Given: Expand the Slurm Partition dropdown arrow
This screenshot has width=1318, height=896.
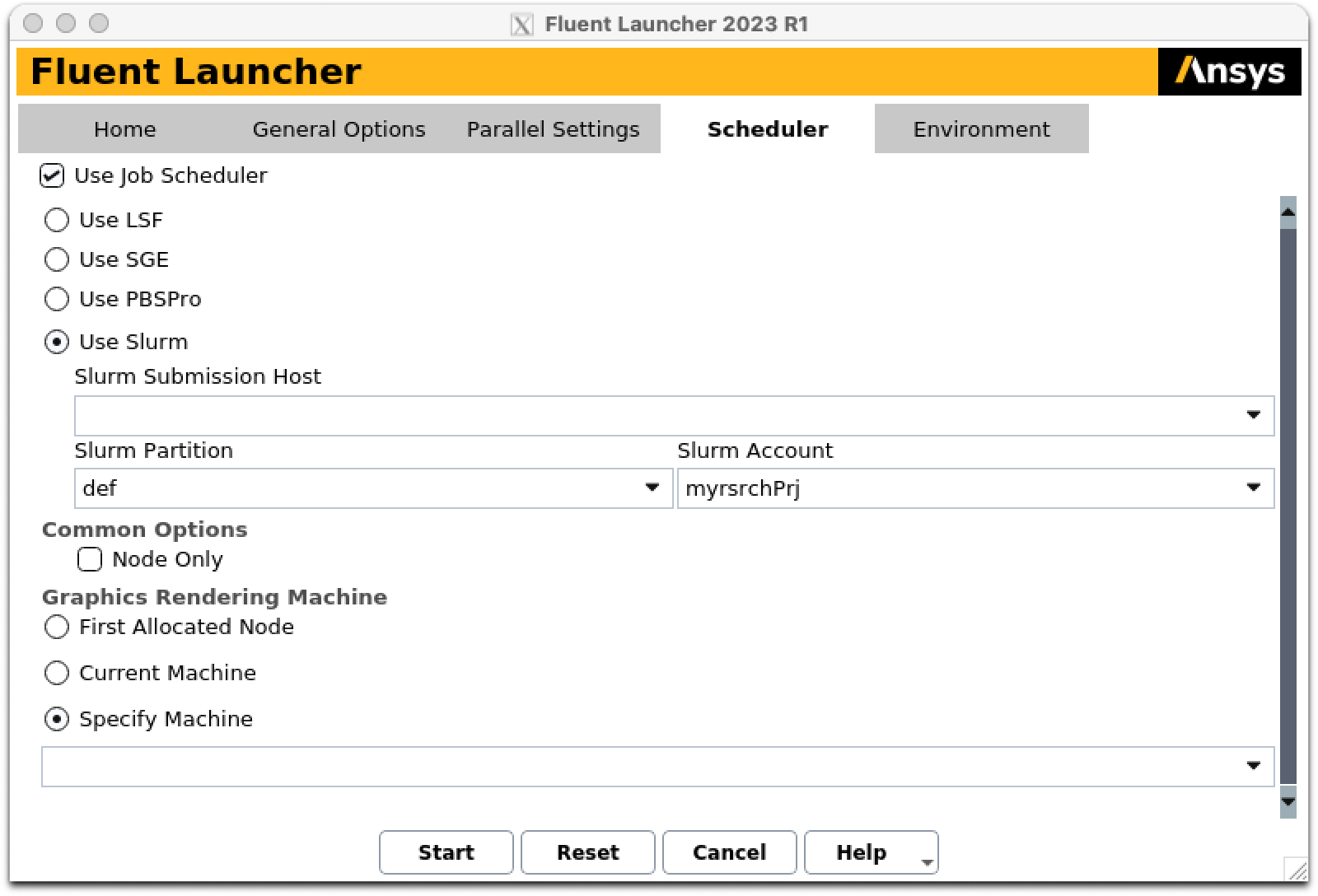Looking at the screenshot, I should 652,488.
